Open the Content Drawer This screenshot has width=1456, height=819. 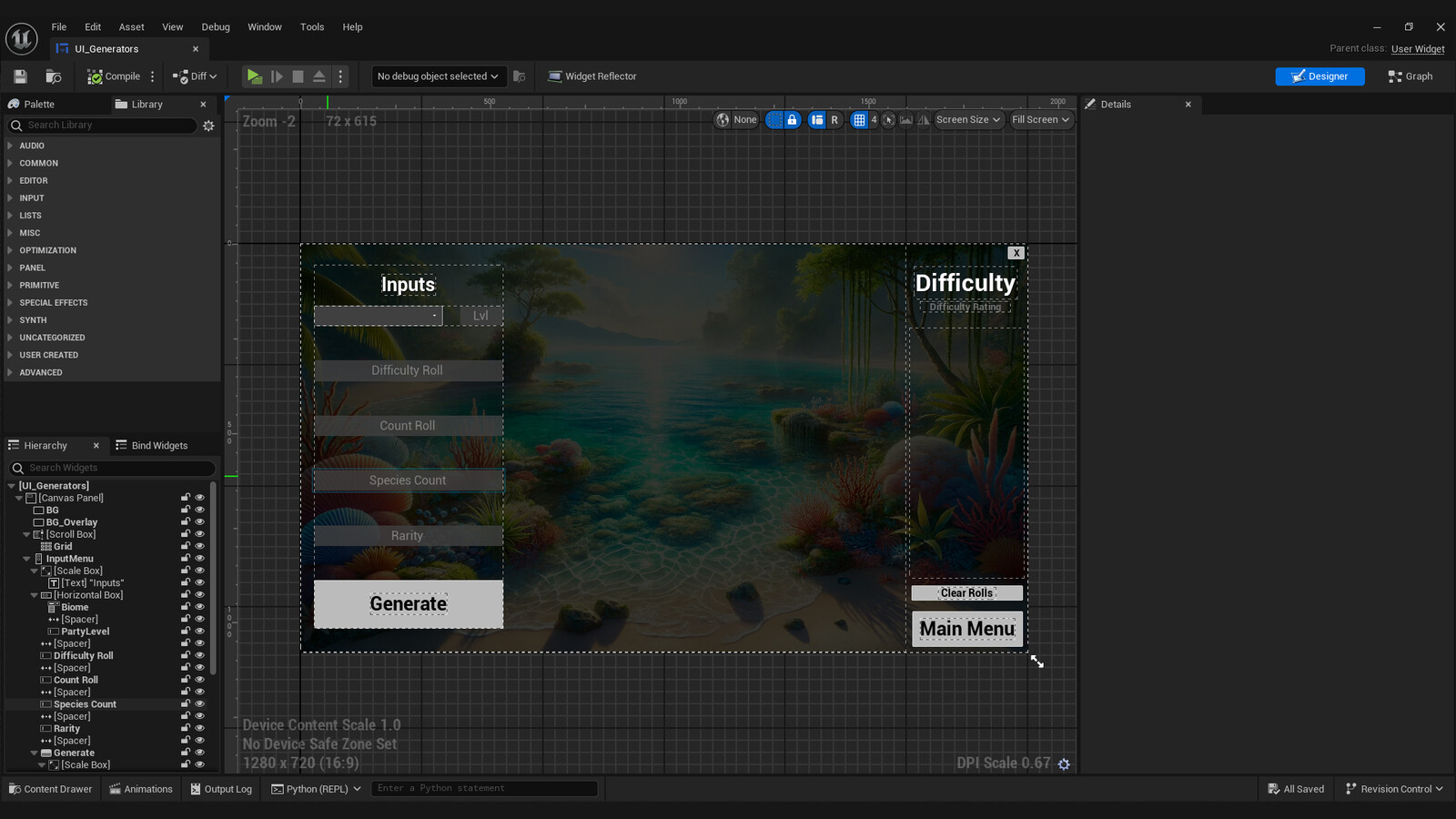pos(50,789)
